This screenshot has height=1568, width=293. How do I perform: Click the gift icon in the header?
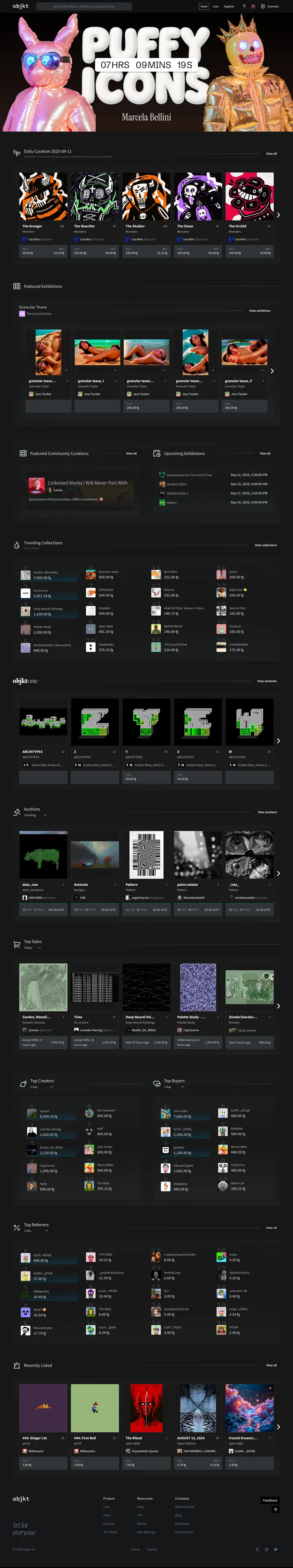click(253, 7)
